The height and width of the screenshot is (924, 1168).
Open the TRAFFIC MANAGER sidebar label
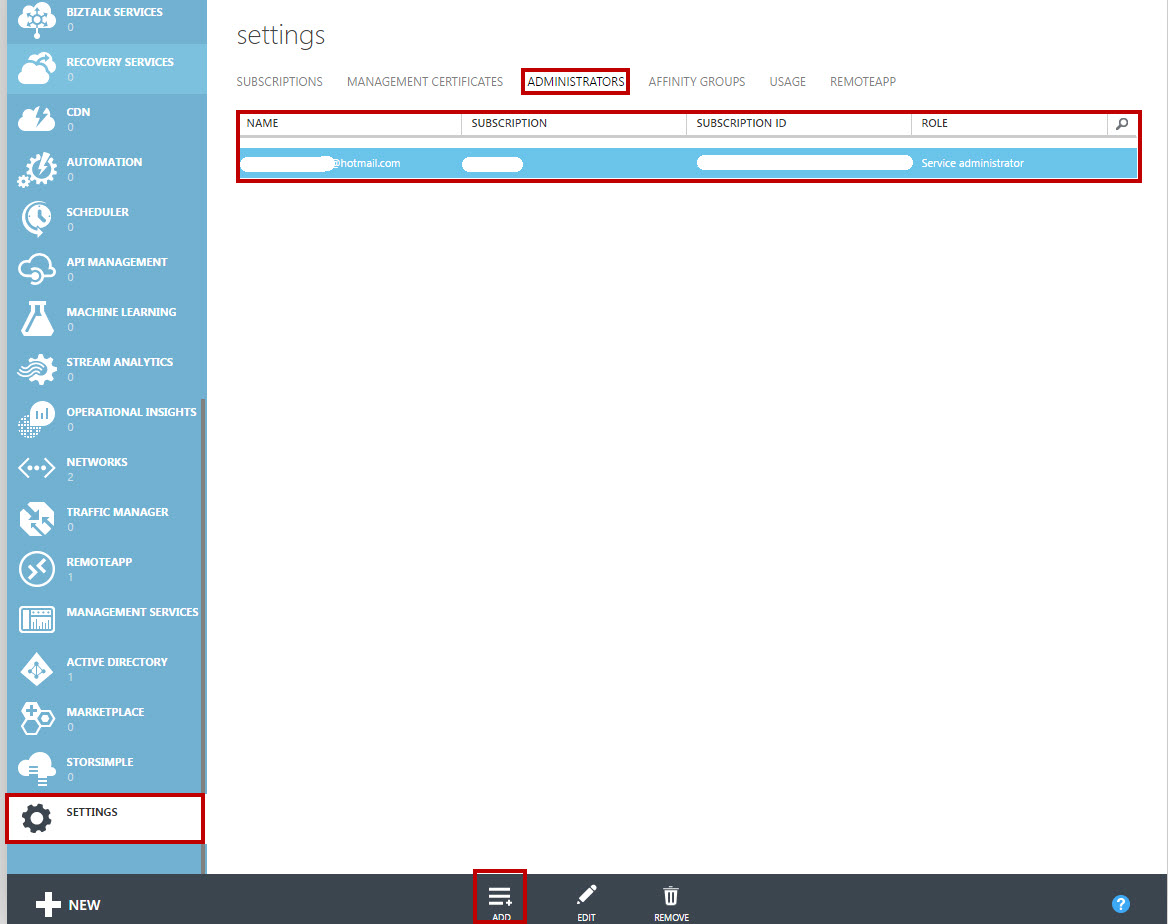point(117,512)
